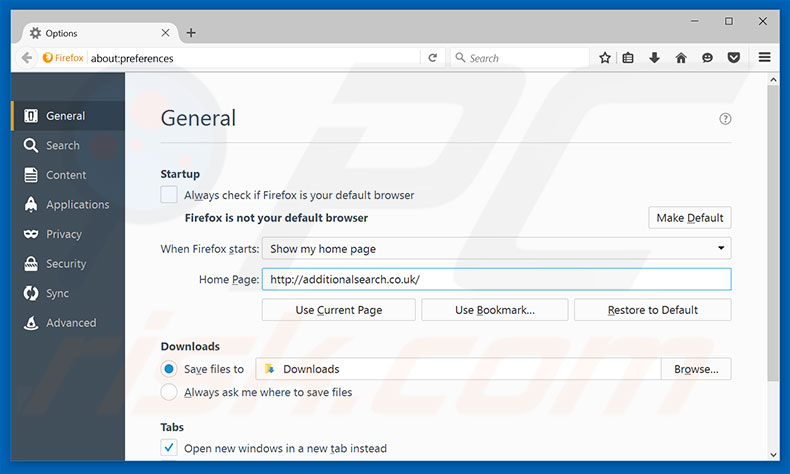Click the toolbar Search box
This screenshot has width=790, height=474.
(x=520, y=58)
